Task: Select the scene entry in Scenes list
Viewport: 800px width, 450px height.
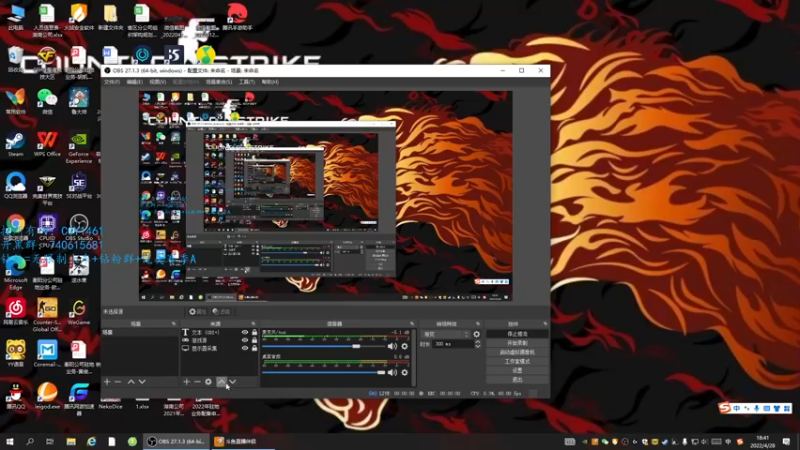Action: [140, 333]
